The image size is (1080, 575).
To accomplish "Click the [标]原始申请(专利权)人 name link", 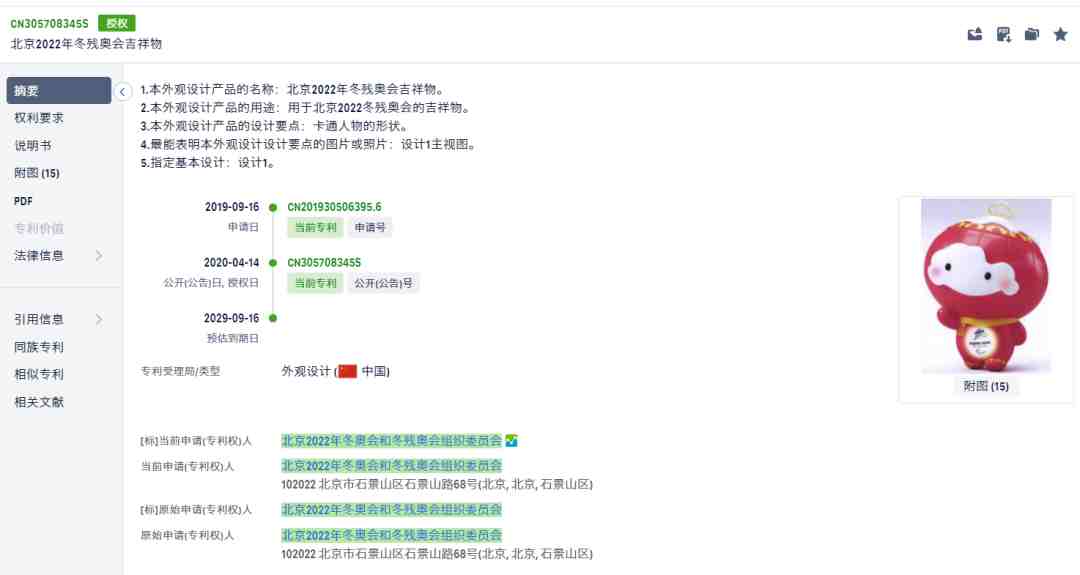I will [x=391, y=510].
